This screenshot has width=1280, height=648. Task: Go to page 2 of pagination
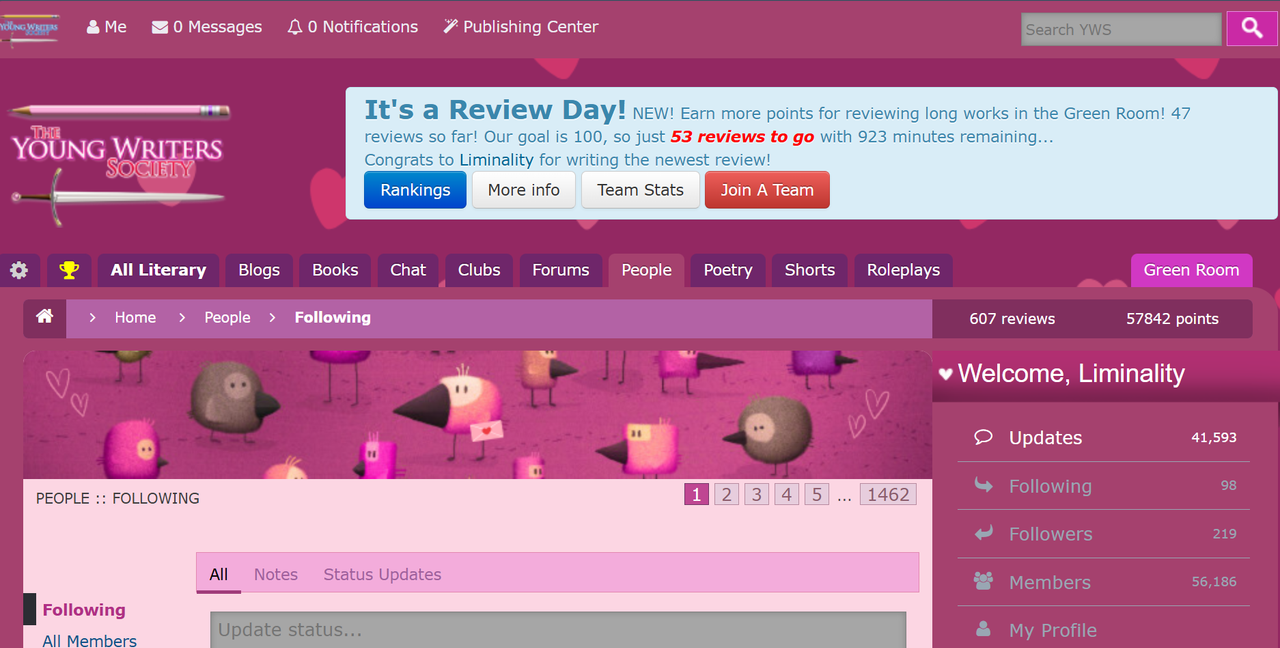point(727,494)
